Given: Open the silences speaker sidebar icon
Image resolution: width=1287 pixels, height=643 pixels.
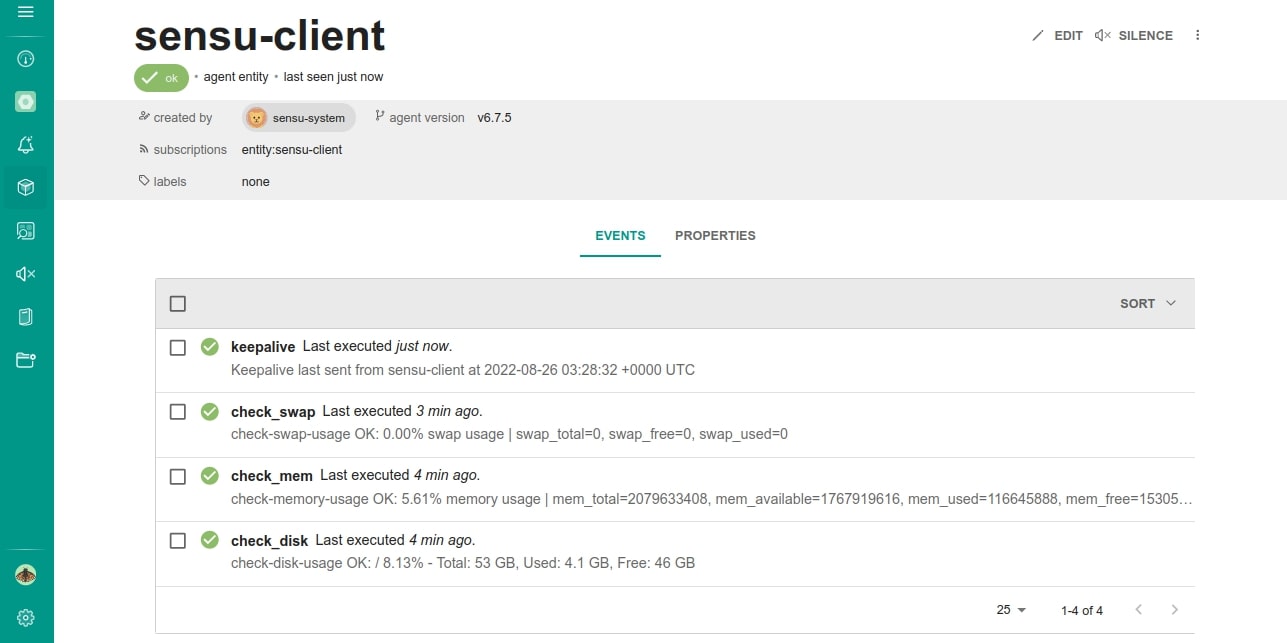Looking at the screenshot, I should (x=26, y=274).
